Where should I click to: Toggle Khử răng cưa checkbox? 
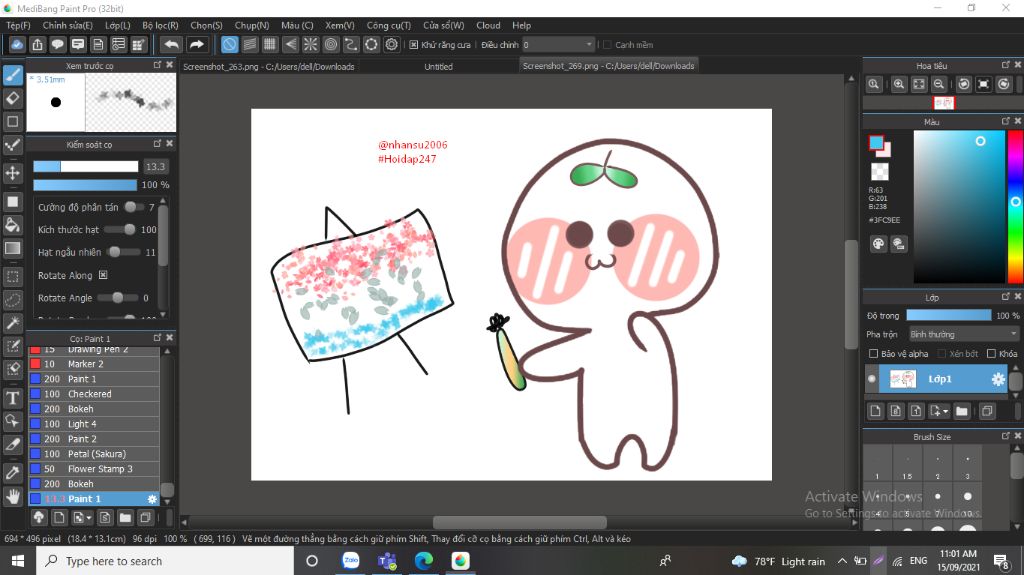pyautogui.click(x=413, y=45)
